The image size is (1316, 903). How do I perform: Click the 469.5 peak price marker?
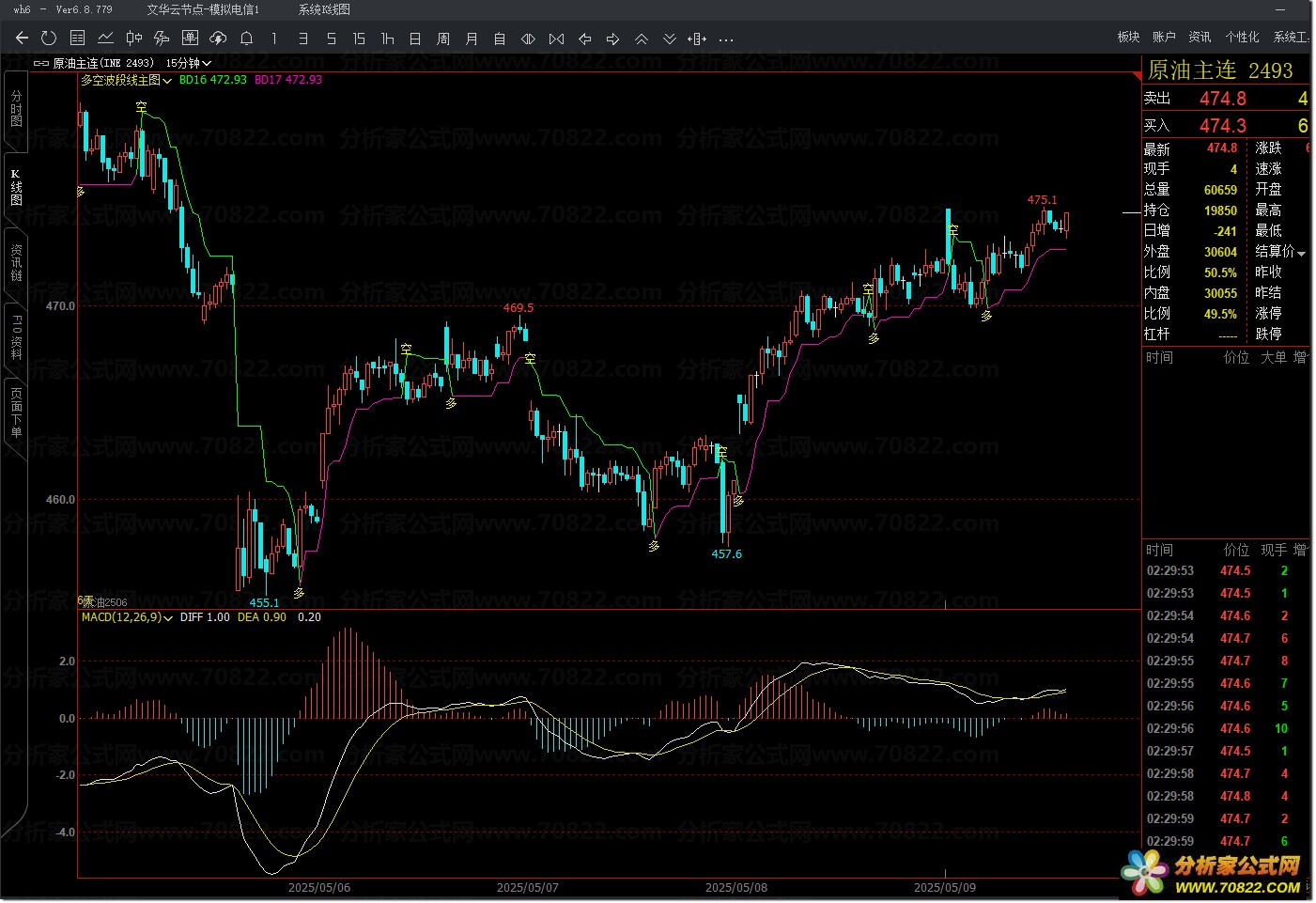518,307
